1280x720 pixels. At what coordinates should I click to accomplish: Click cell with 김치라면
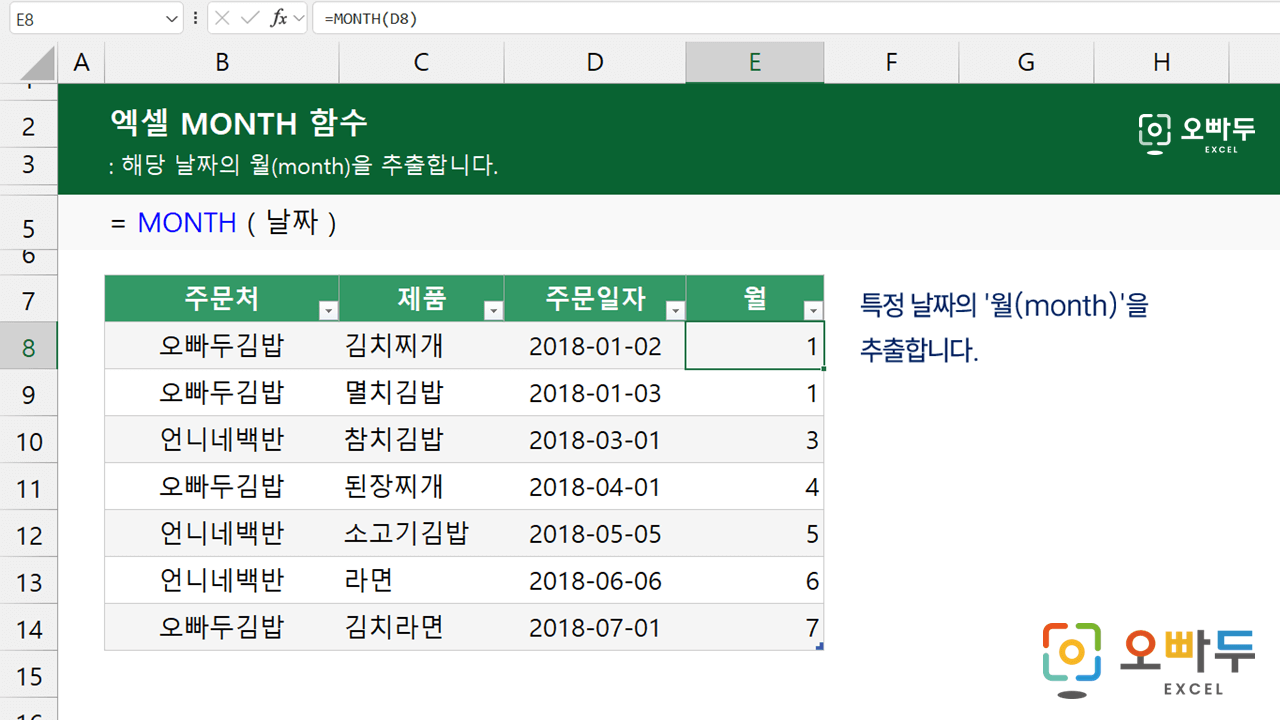tap(421, 628)
